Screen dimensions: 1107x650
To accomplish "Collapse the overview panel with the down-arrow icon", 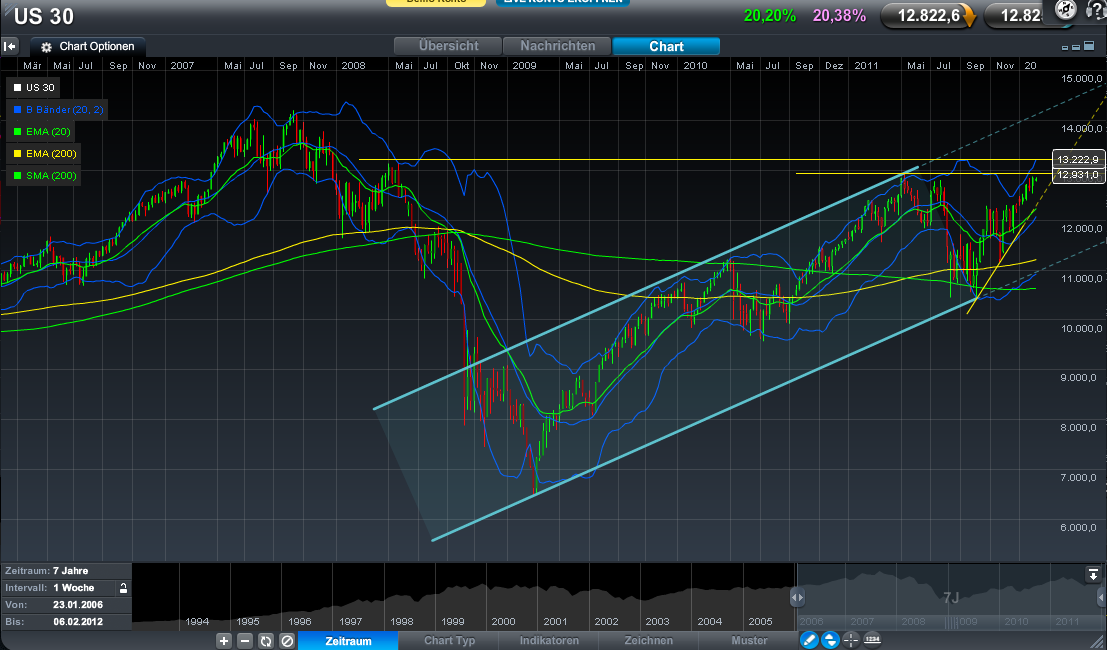I will point(1093,574).
